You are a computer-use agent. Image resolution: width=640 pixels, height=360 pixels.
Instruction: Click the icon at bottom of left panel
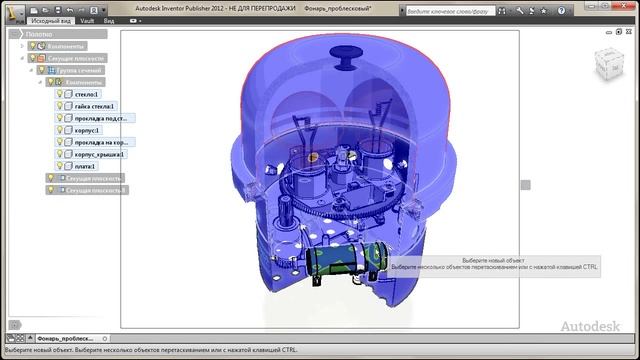point(15,325)
